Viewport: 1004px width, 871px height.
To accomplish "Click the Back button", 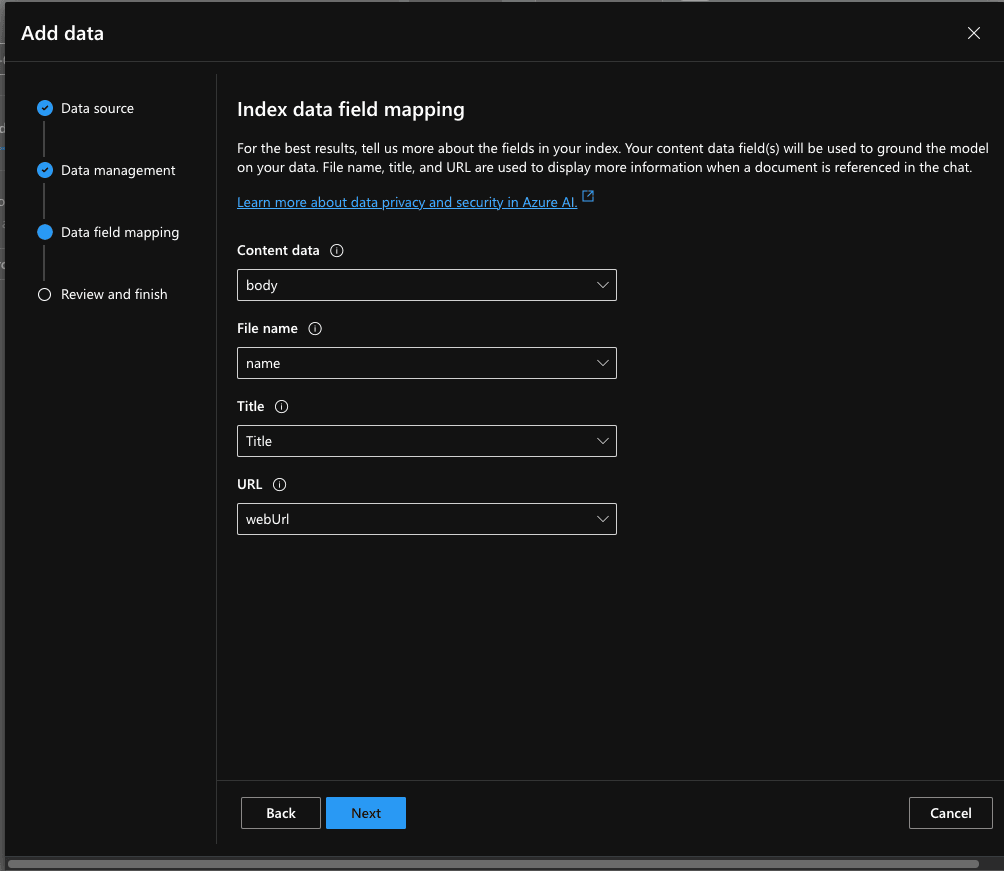I will pyautogui.click(x=281, y=813).
